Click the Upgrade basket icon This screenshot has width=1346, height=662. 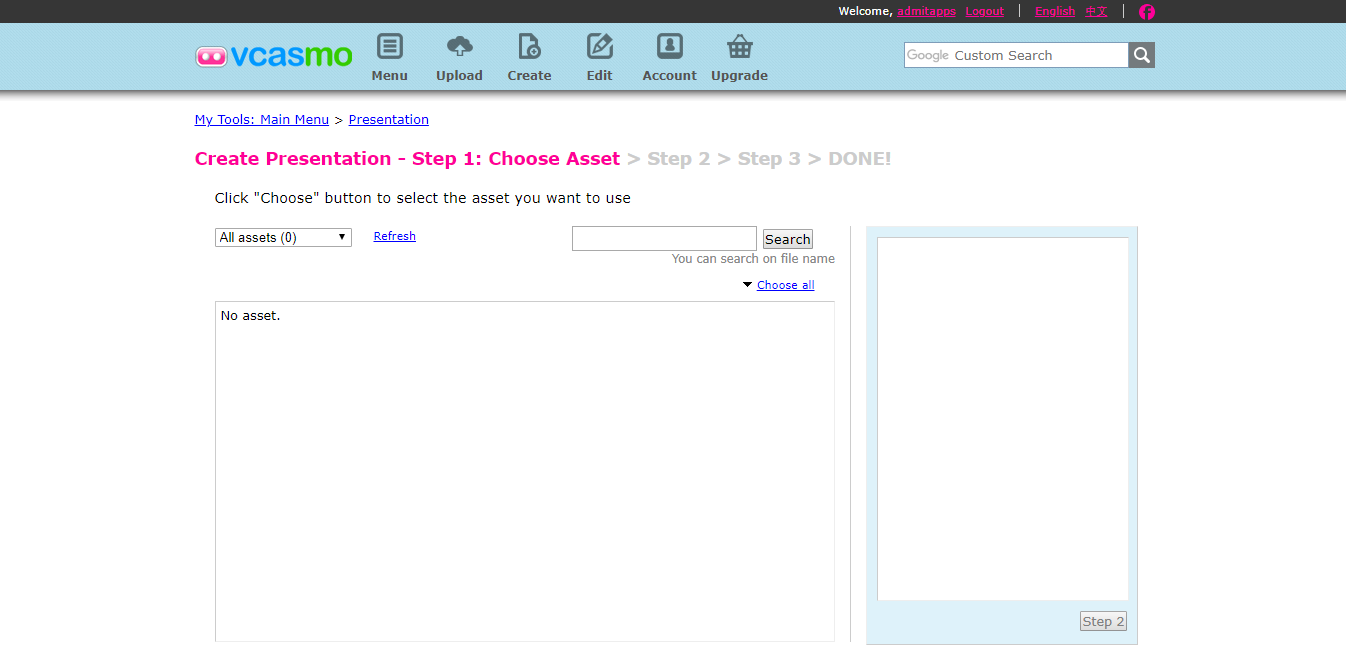pos(739,46)
